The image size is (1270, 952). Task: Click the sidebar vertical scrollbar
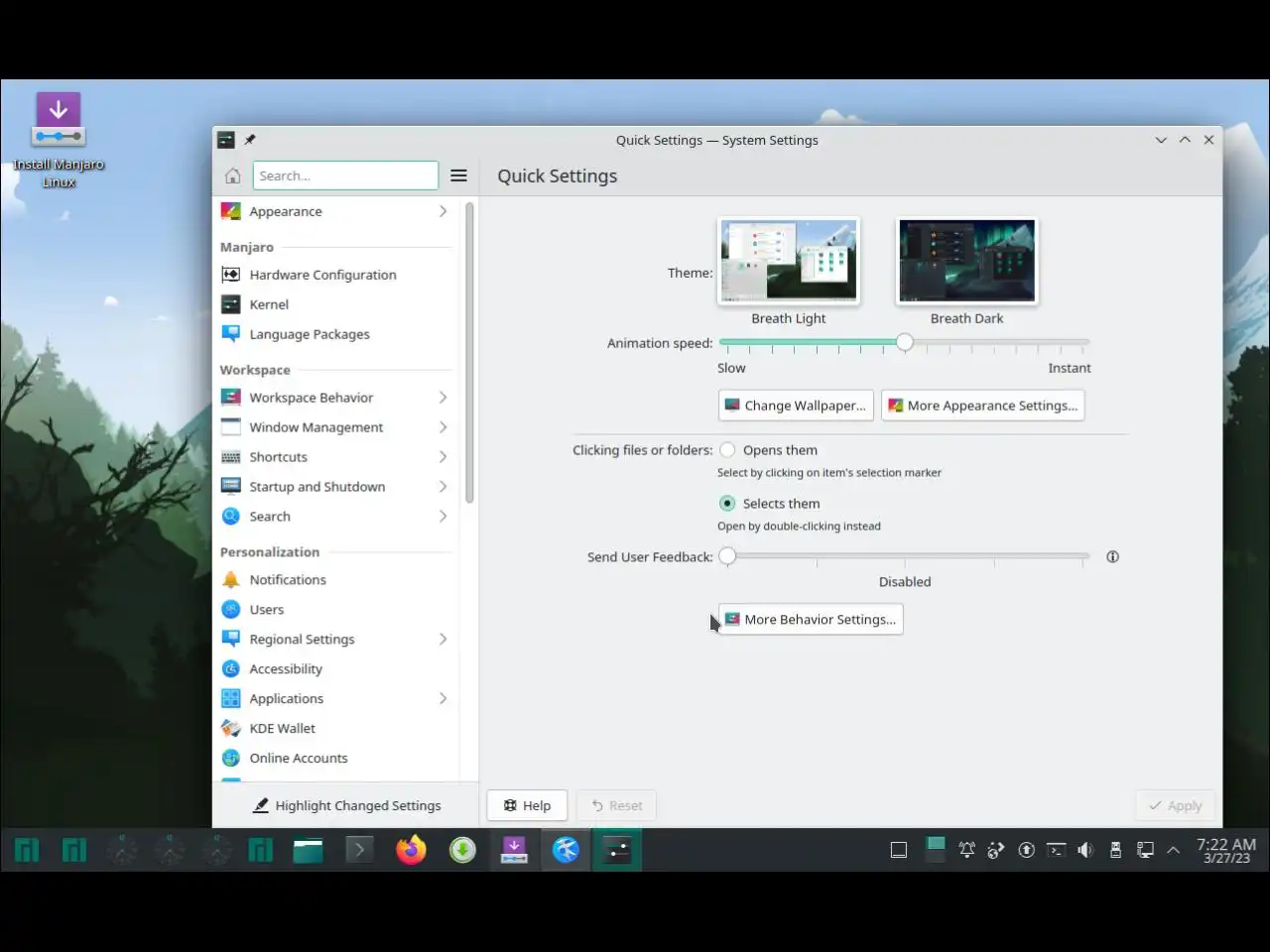tap(469, 352)
